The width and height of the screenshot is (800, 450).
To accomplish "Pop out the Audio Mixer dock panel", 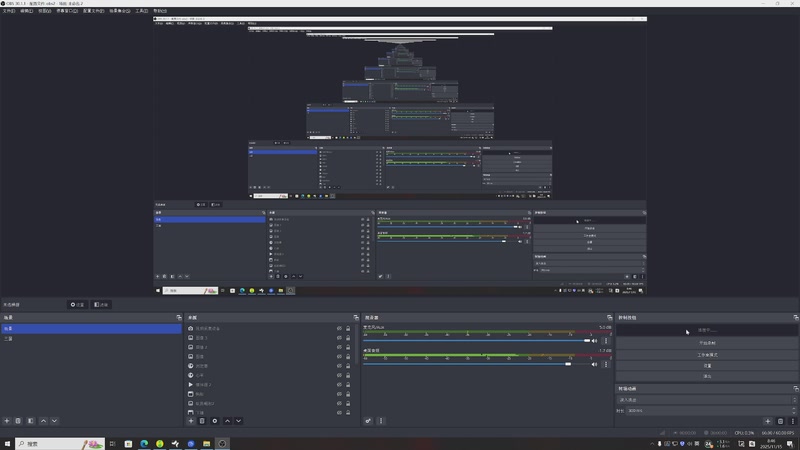I will 609,317.
